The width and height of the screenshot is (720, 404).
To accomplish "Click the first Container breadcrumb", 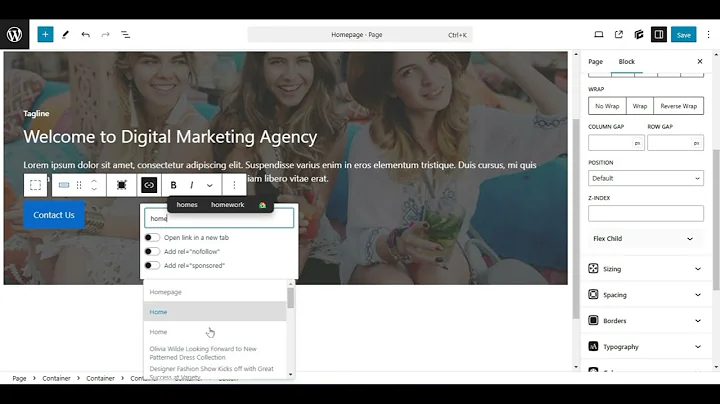I will pos(56,378).
